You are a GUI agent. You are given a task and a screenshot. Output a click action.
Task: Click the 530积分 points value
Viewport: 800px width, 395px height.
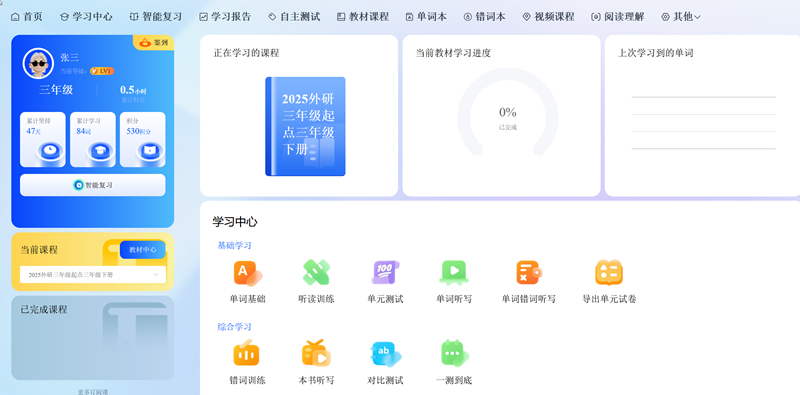click(x=139, y=131)
